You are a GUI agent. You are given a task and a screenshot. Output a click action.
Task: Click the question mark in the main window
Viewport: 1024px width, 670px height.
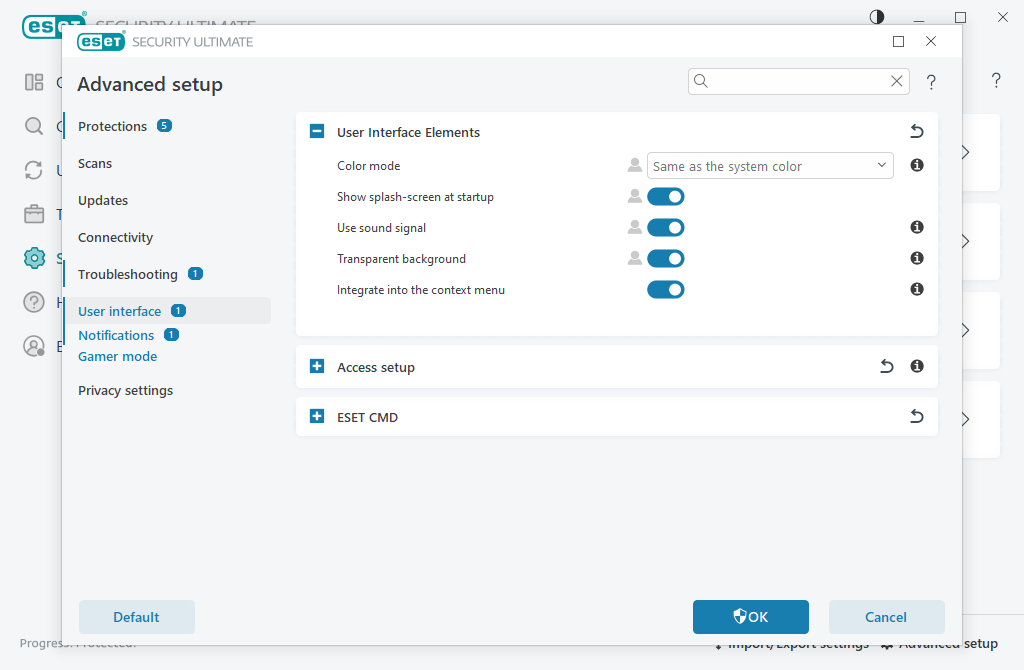(995, 80)
